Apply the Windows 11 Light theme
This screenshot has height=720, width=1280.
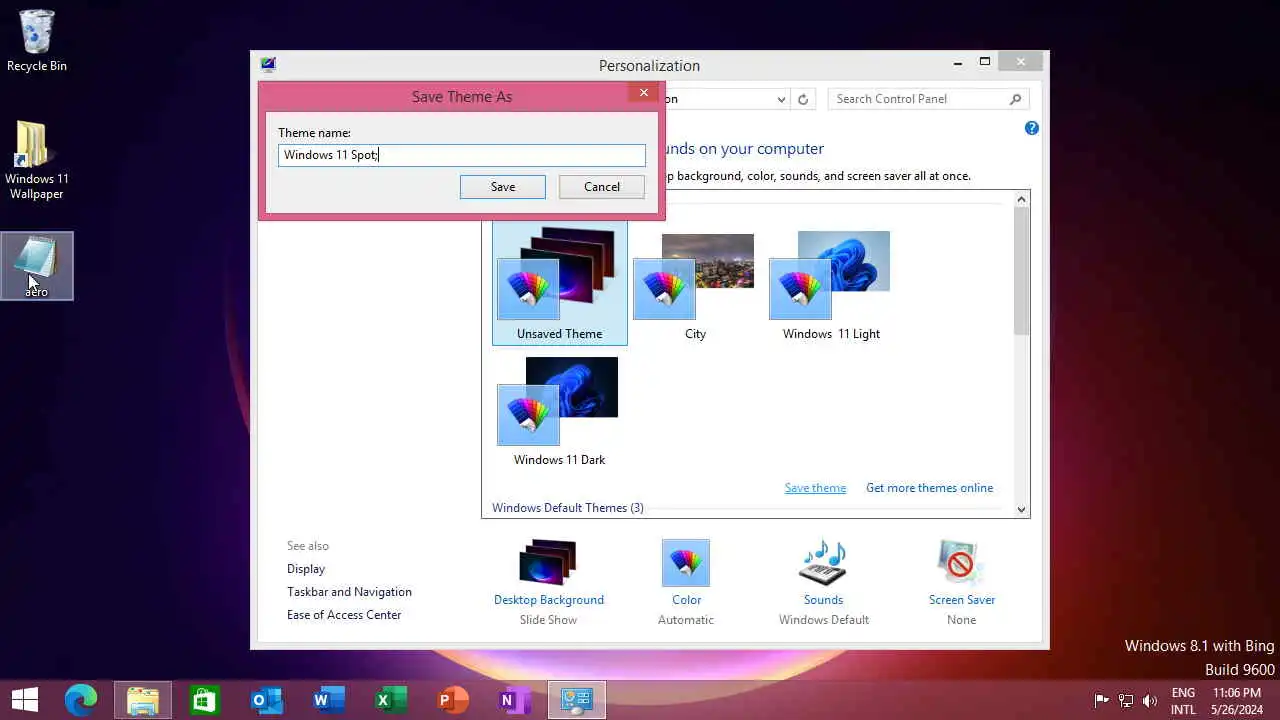coord(831,285)
